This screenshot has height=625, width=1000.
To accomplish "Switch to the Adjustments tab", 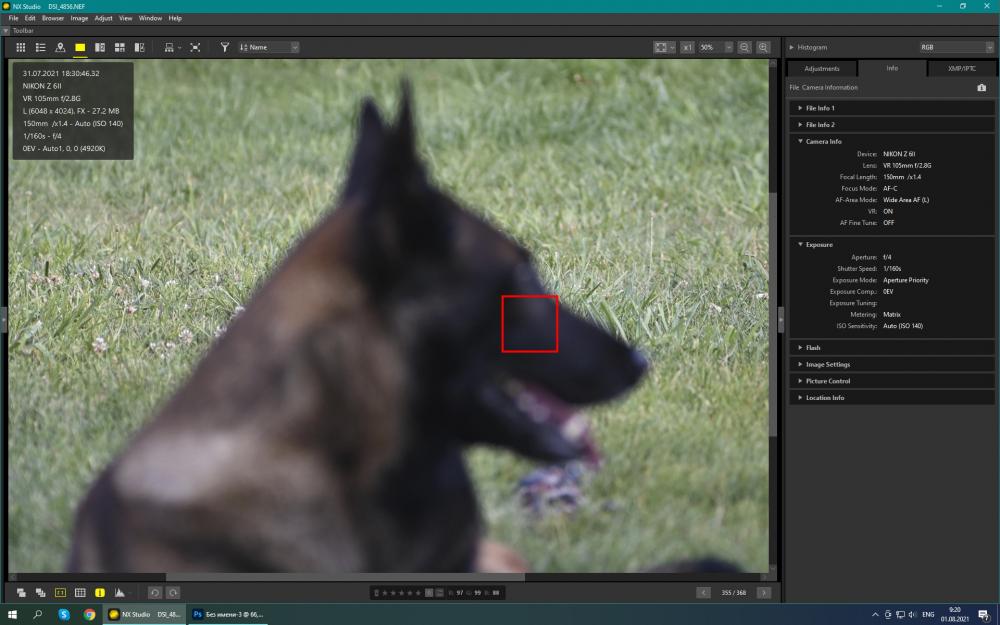I will [822, 68].
